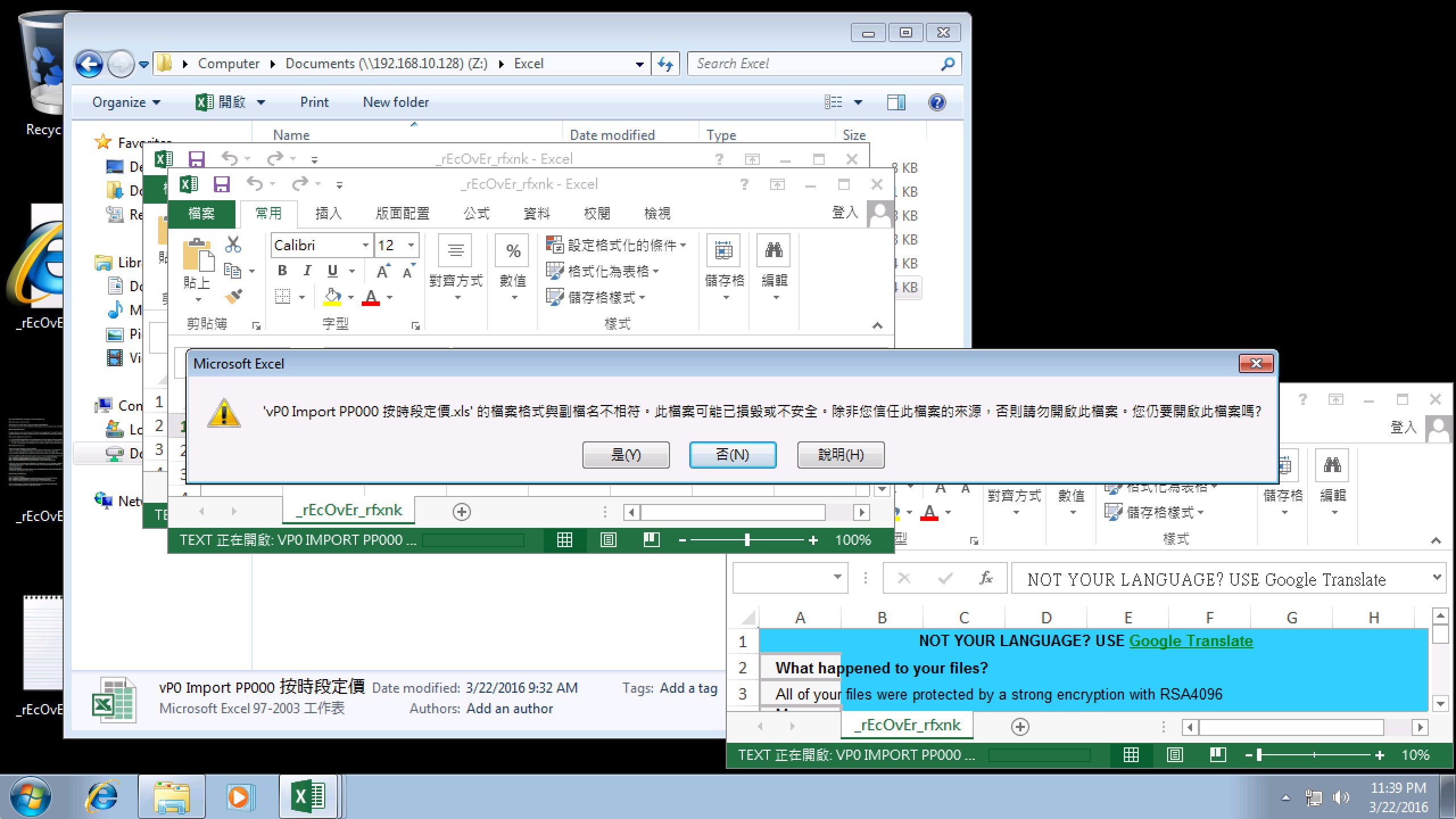The height and width of the screenshot is (819, 1456).
Task: Switch to the 公式 (Formulas) tab
Action: click(477, 213)
